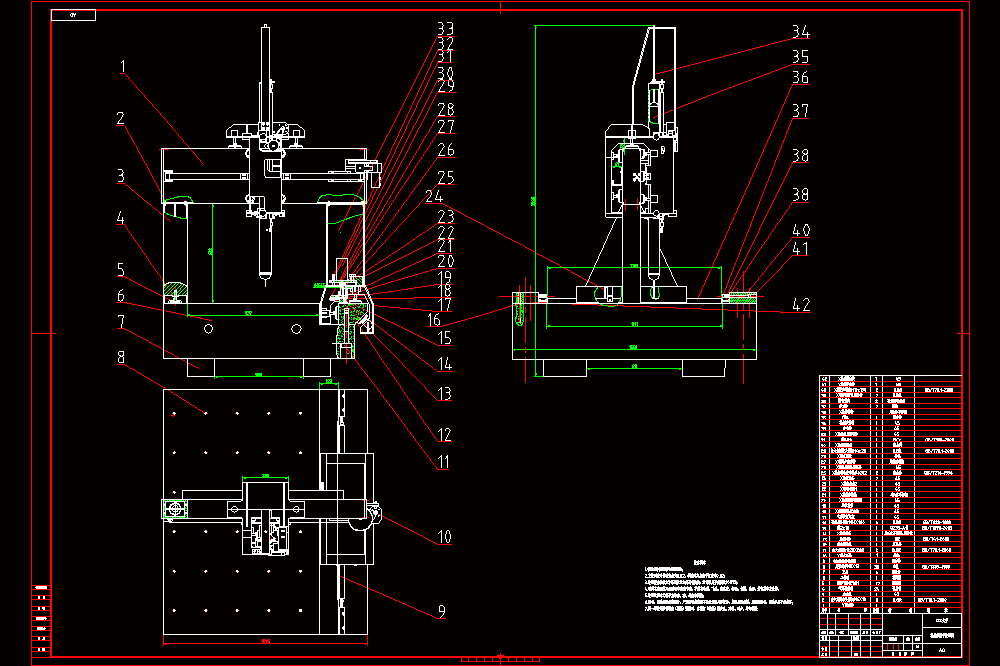Screen dimensions: 1000x666
Task: Click part callout number 3
Action: pyautogui.click(x=121, y=175)
